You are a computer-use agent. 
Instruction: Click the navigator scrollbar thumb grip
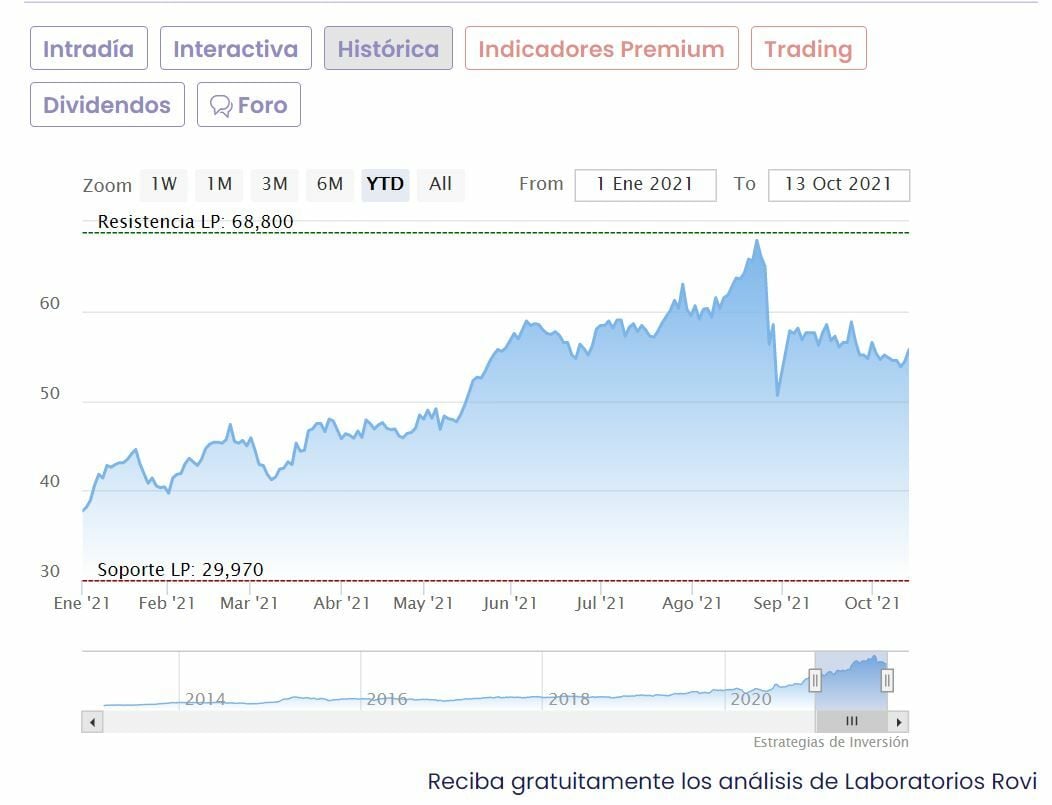point(851,721)
